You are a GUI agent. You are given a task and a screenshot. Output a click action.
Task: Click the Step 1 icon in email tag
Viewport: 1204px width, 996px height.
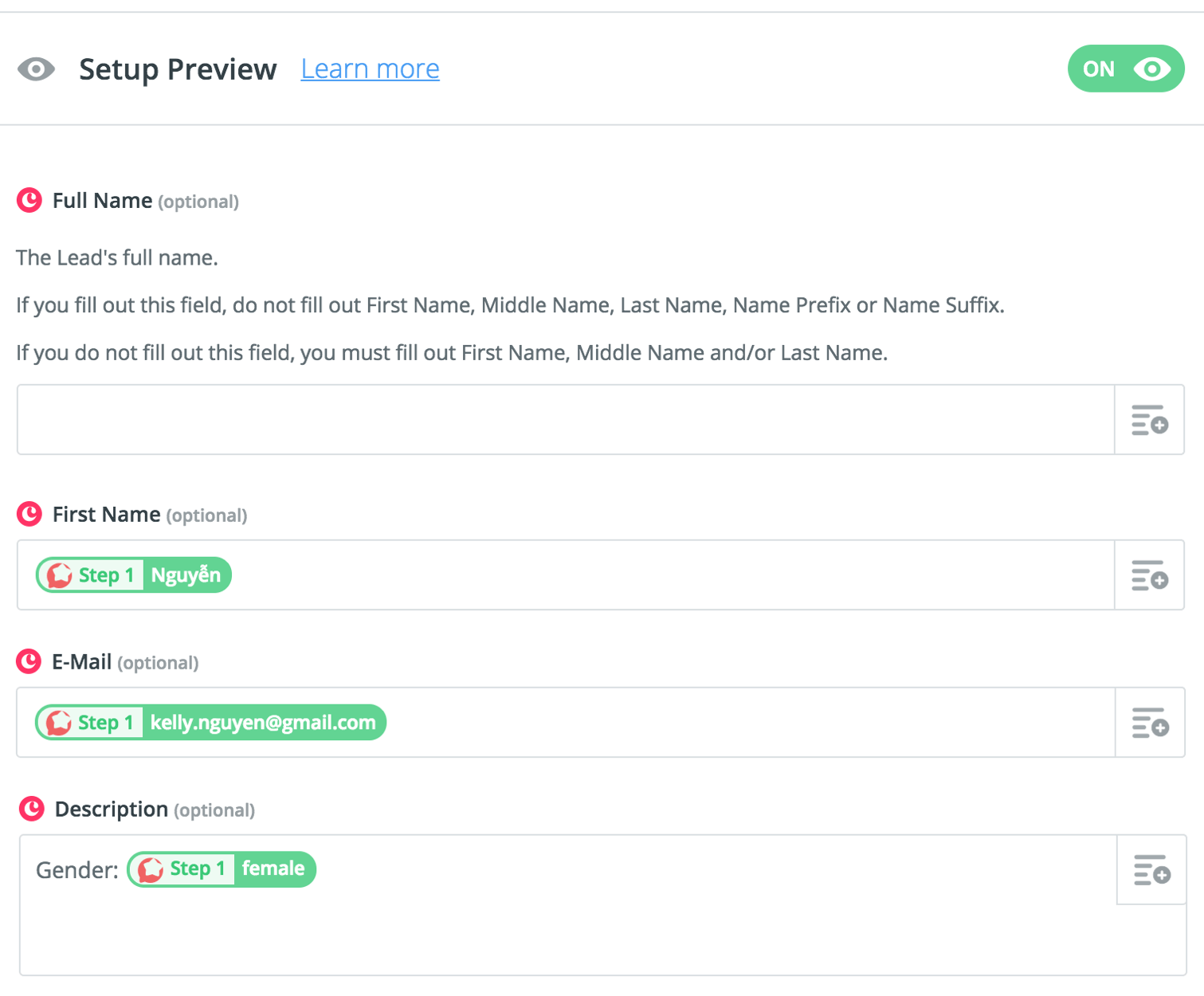pyautogui.click(x=59, y=723)
